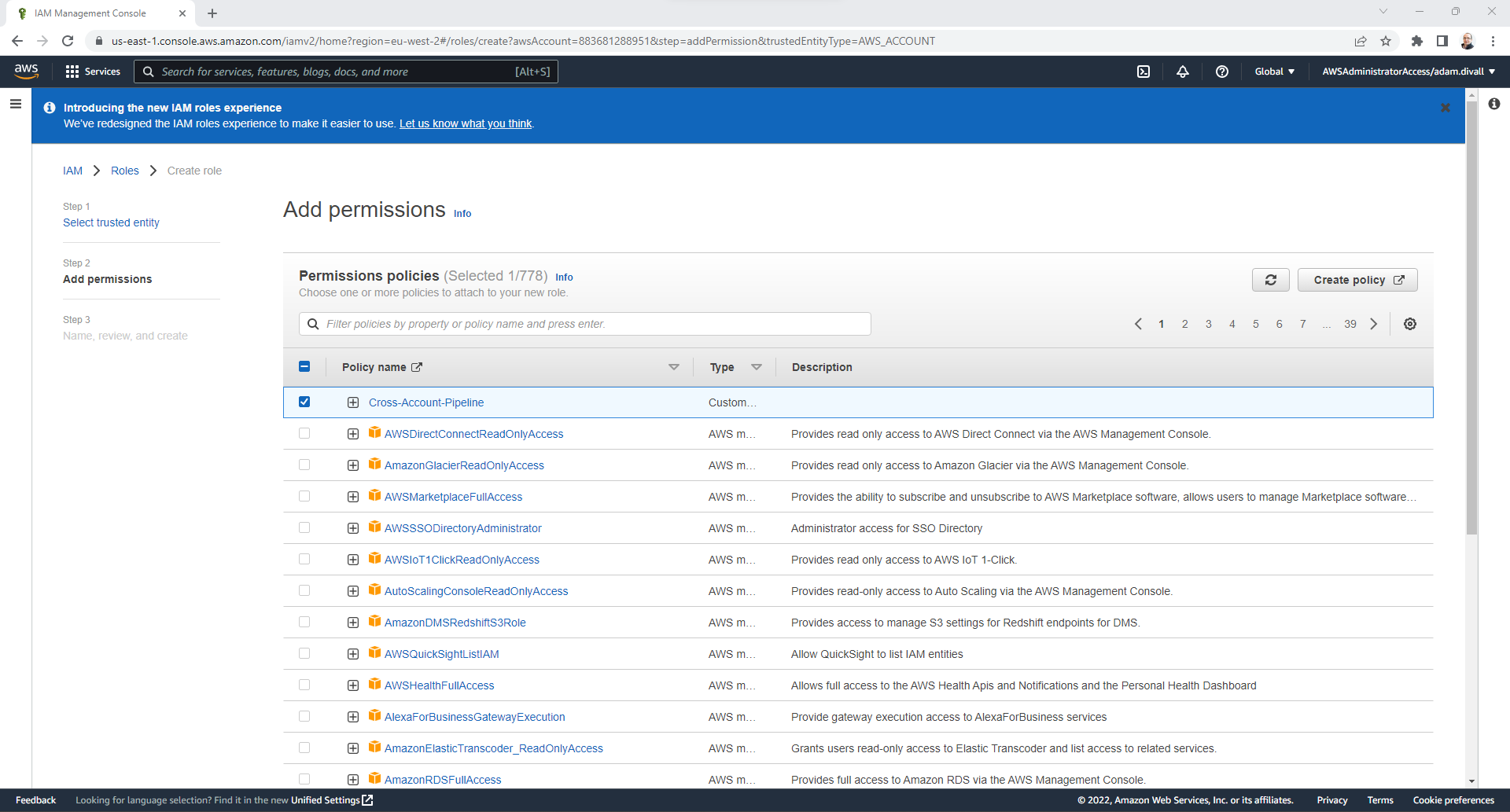The height and width of the screenshot is (812, 1510).
Task: Click the Feedback footer button
Action: pyautogui.click(x=35, y=800)
